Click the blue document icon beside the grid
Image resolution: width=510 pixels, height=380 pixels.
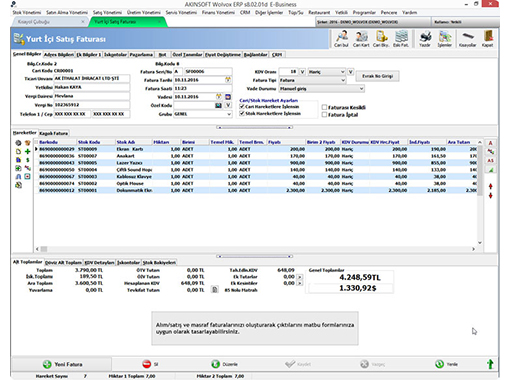[18, 160]
